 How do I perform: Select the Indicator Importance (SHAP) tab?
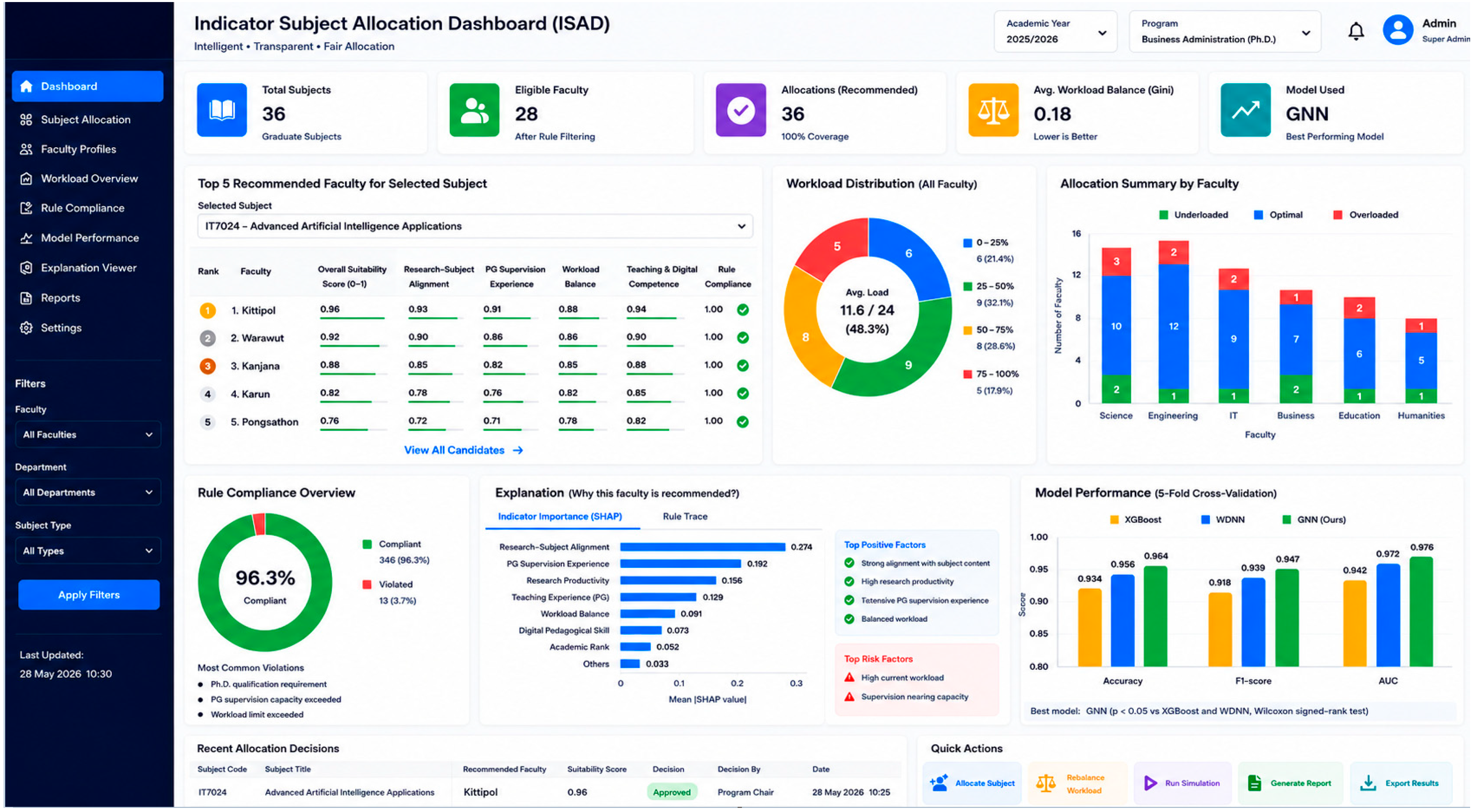tap(560, 516)
